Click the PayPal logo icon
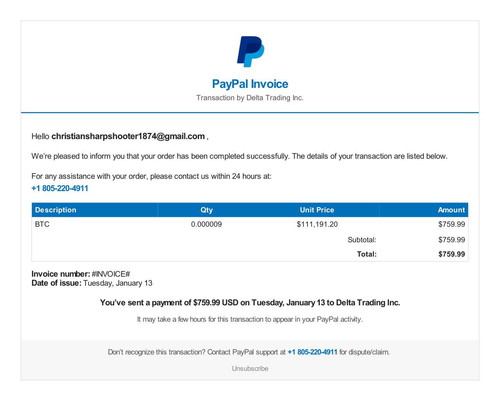 [x=251, y=52]
